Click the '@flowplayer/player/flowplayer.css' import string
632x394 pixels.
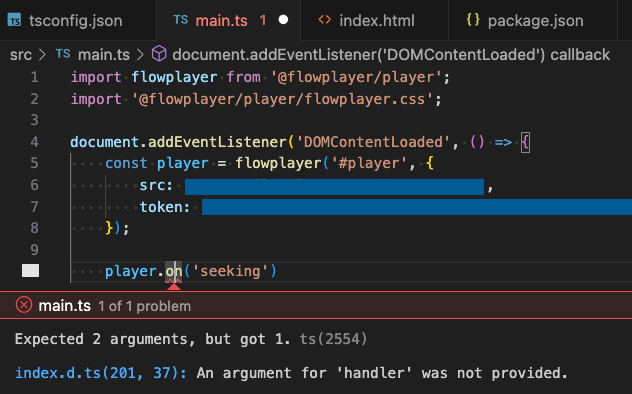283,99
